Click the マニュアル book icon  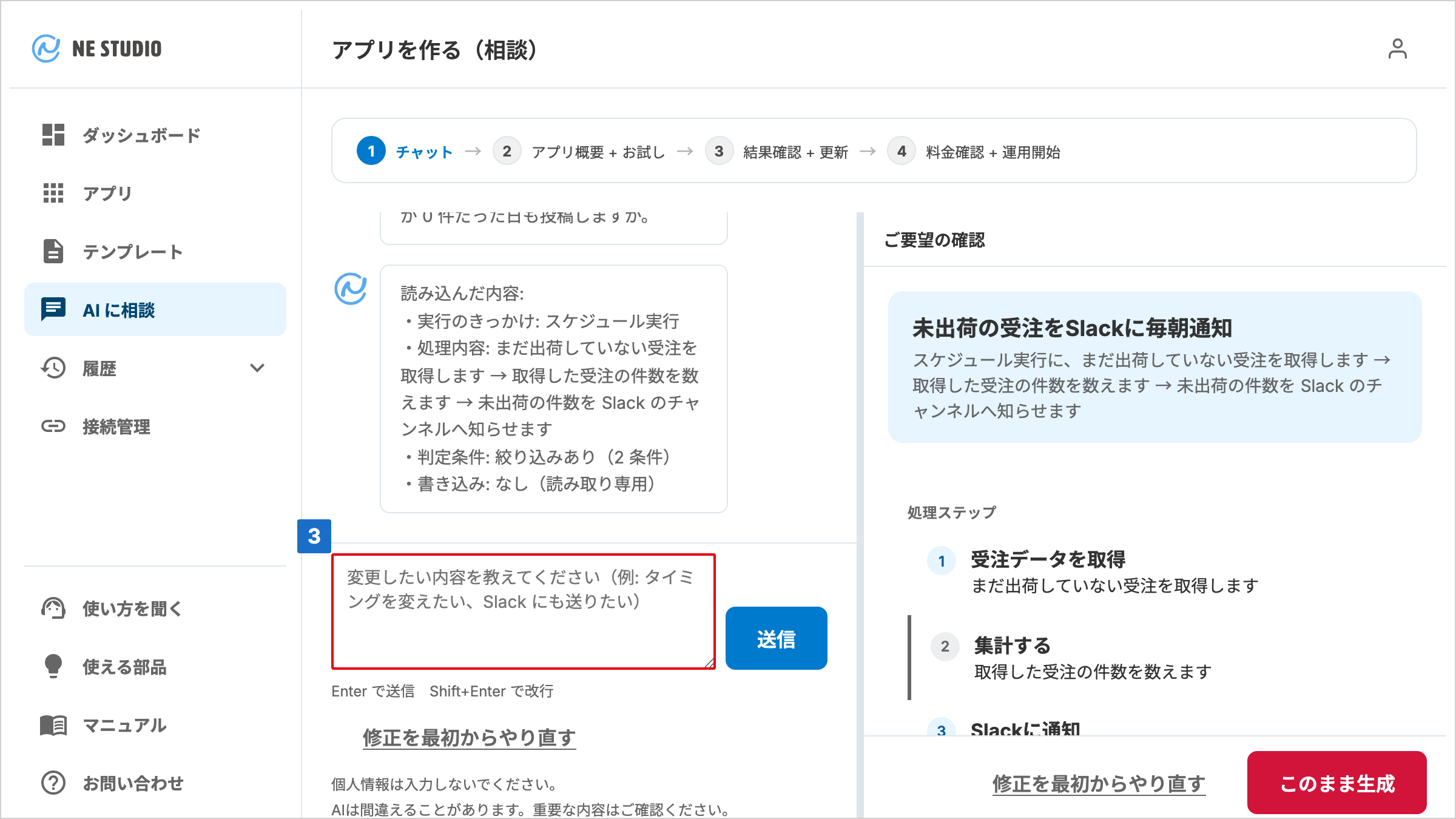point(53,724)
